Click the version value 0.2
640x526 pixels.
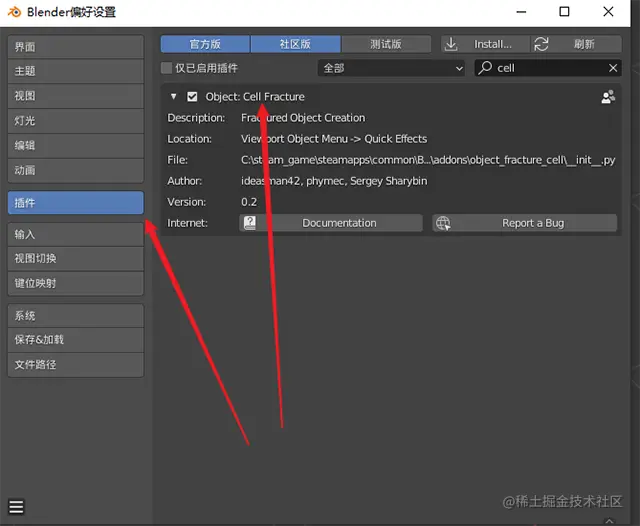[249, 202]
